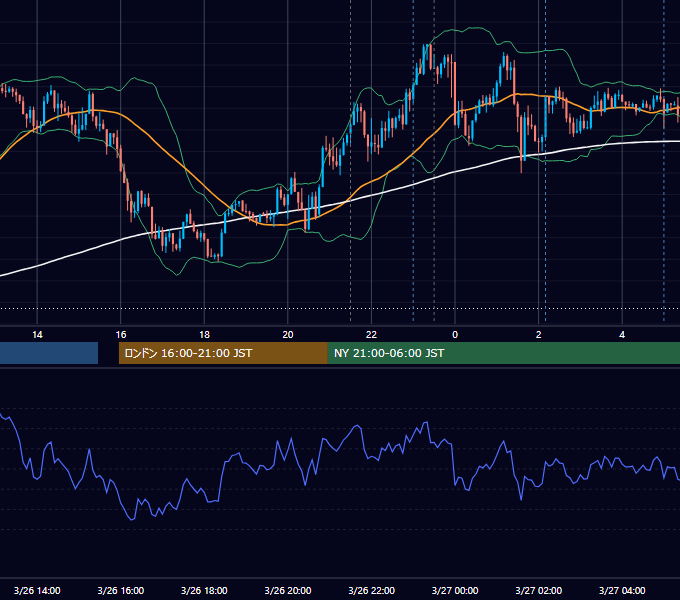This screenshot has height=600, width=680.
Task: Click the hour label 20 on price chart axis
Action: 288,335
